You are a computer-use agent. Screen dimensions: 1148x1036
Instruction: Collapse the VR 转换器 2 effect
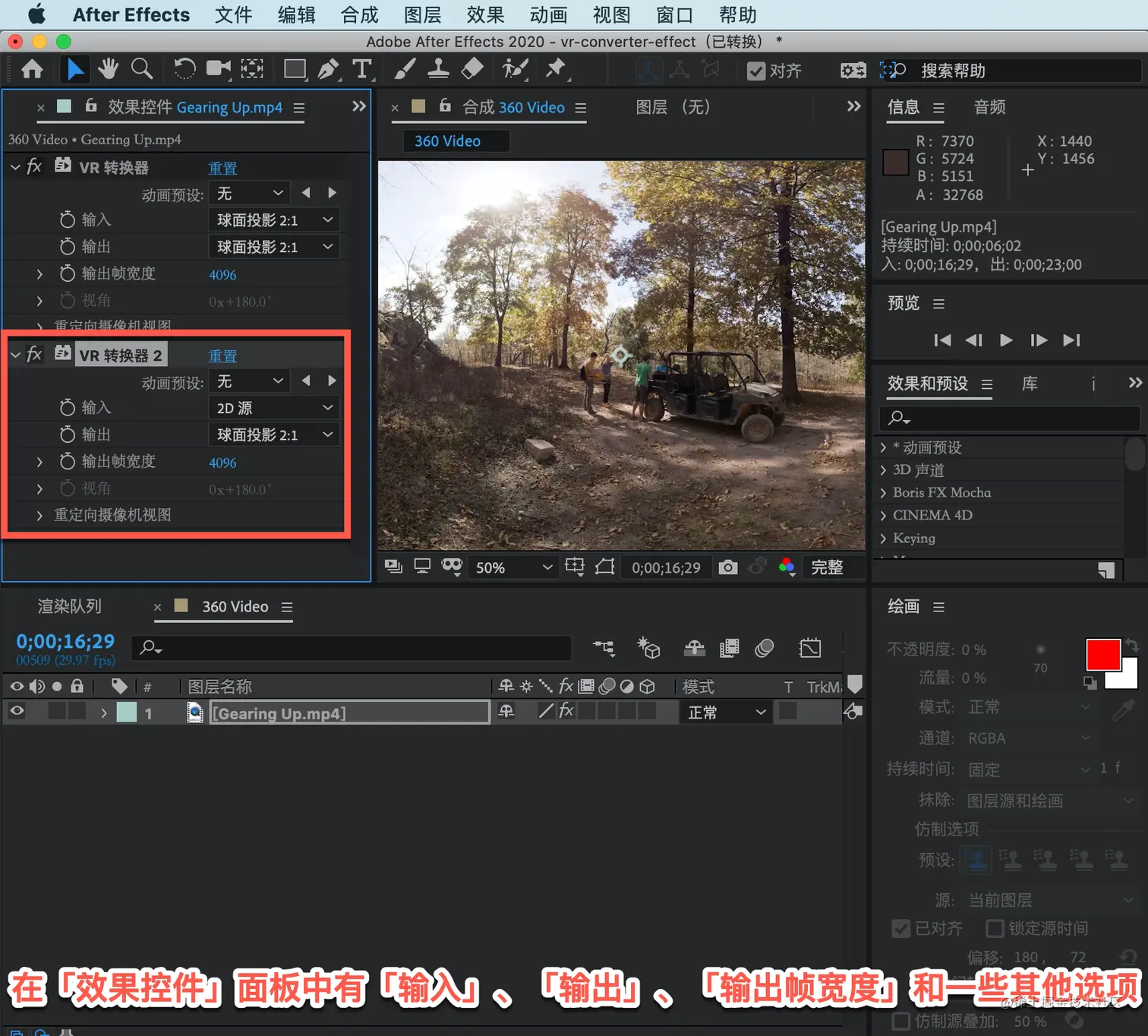pyautogui.click(x=15, y=355)
